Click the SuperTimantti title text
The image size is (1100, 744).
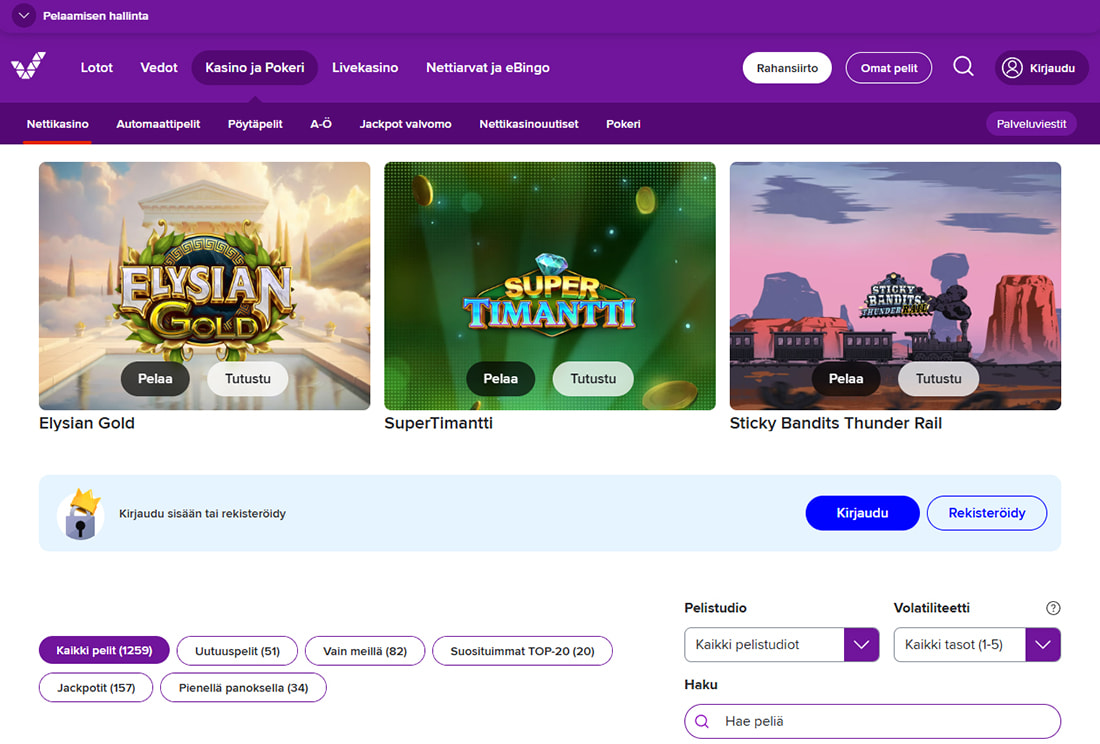pyautogui.click(x=438, y=423)
